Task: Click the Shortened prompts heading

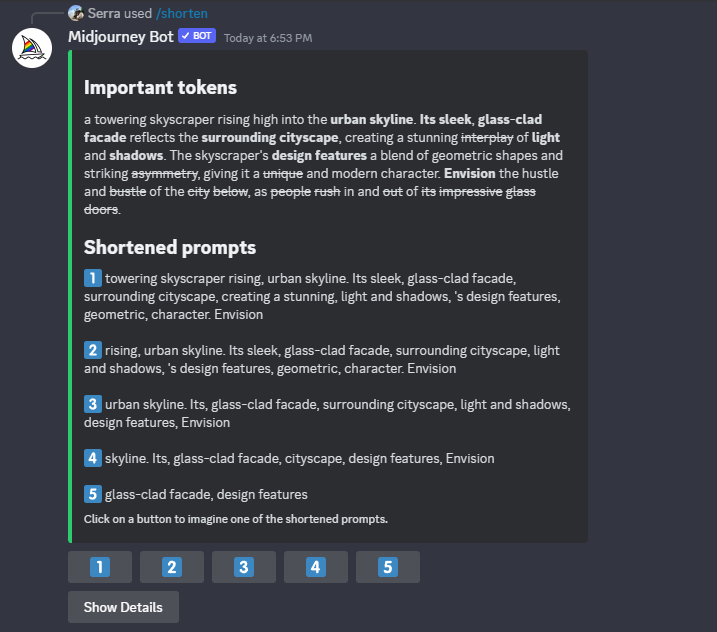Action: [x=170, y=247]
